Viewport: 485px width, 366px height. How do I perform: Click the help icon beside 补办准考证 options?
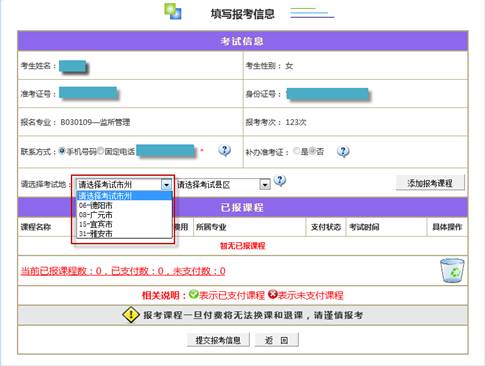click(343, 152)
